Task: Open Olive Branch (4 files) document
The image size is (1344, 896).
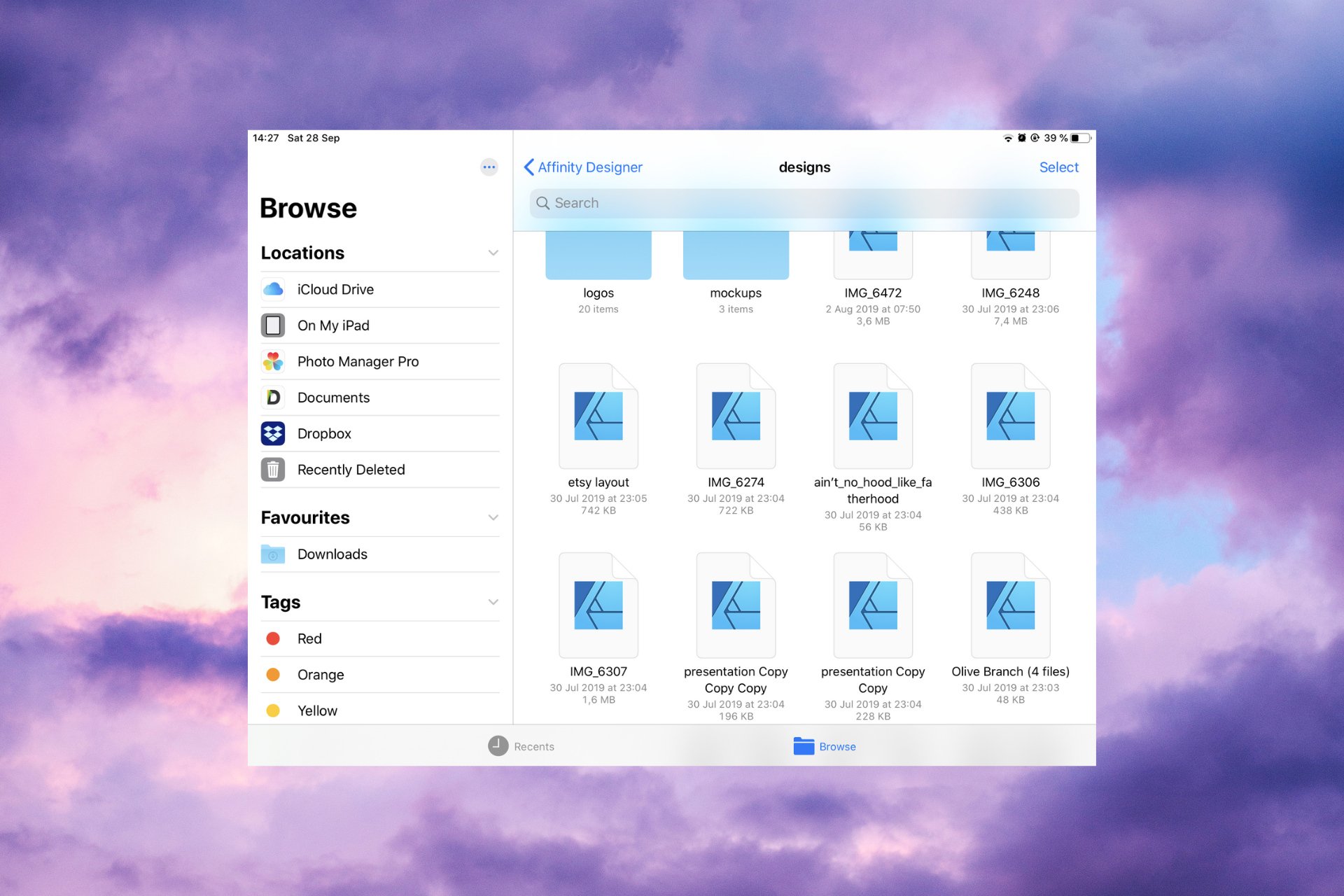Action: (x=1010, y=605)
